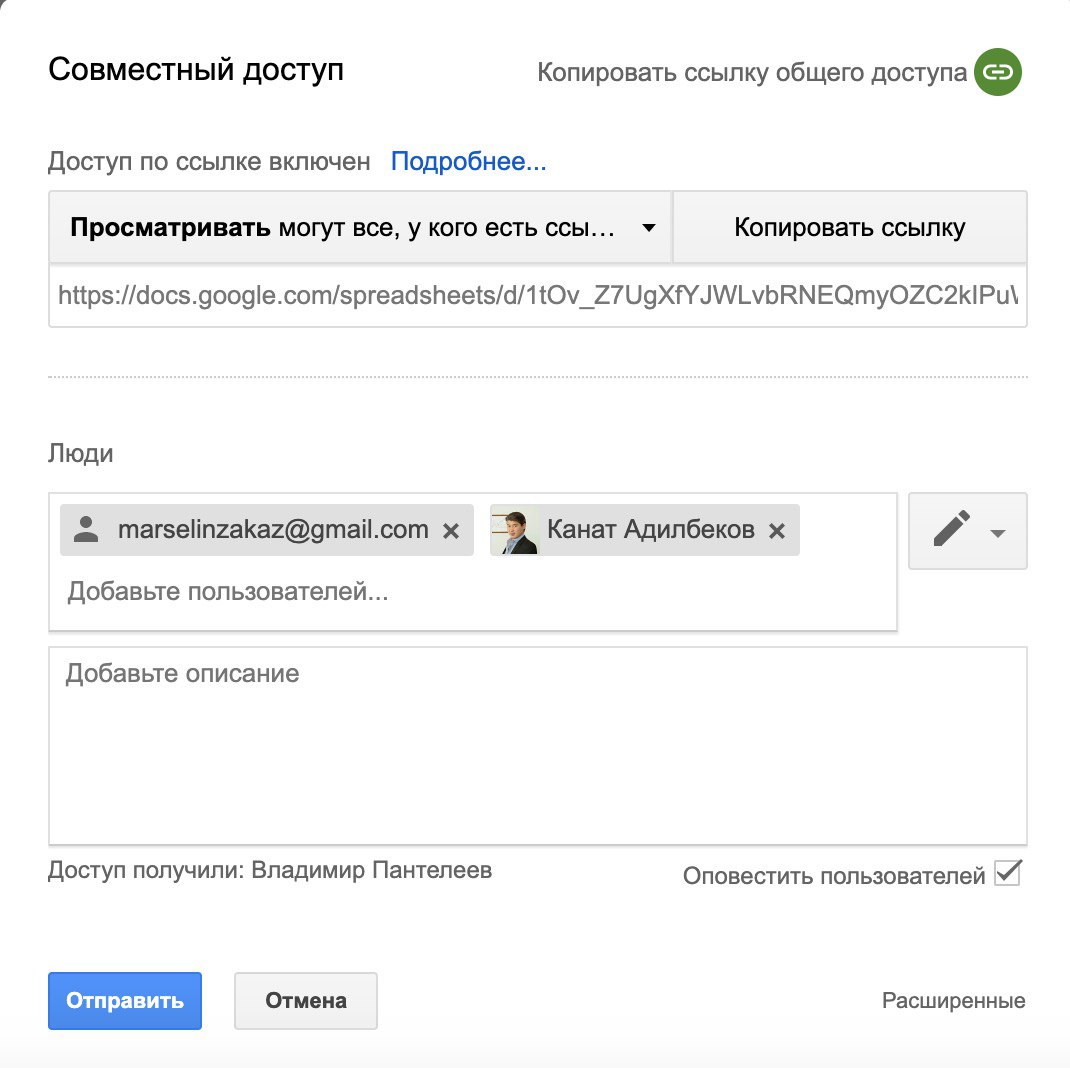Screen dimensions: 1070x1068
Task: Click the green copy-link chain icon
Action: (997, 72)
